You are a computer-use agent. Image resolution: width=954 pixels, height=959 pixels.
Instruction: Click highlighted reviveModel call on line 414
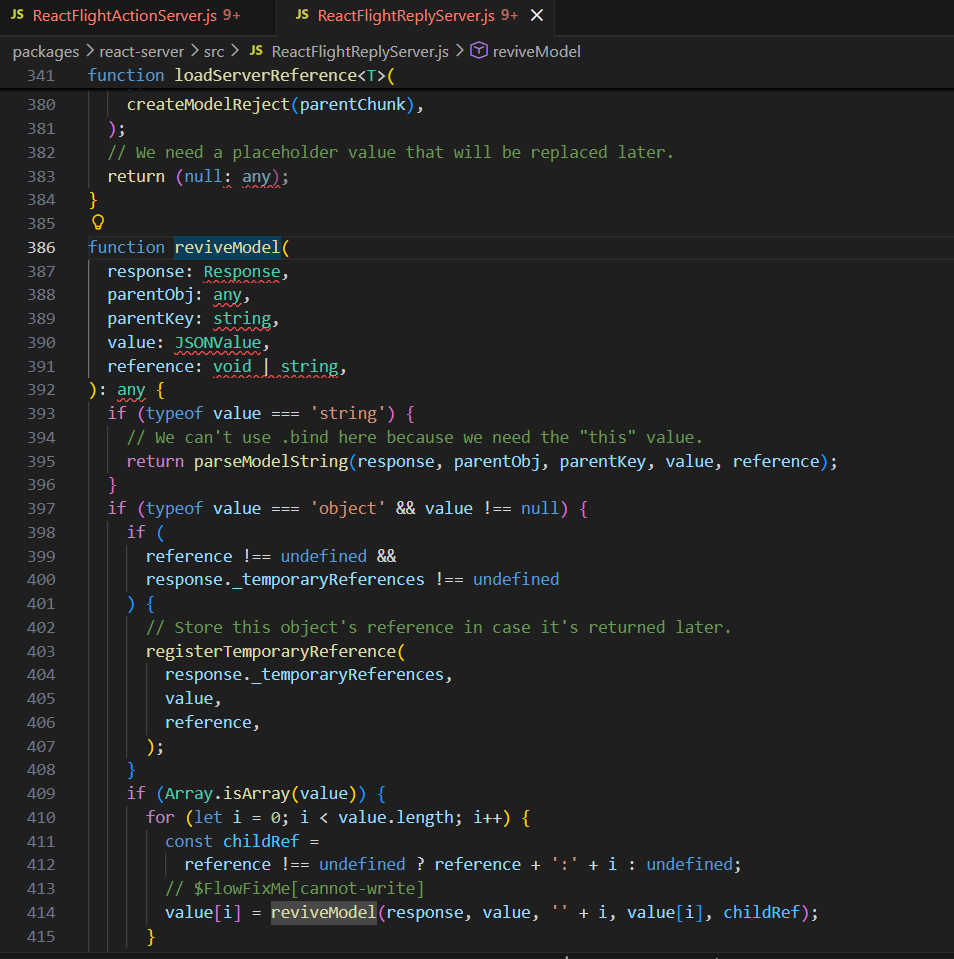(323, 912)
